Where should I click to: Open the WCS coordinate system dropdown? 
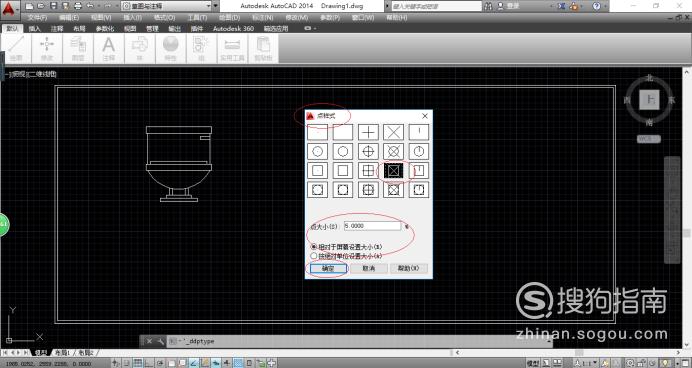coord(649,139)
